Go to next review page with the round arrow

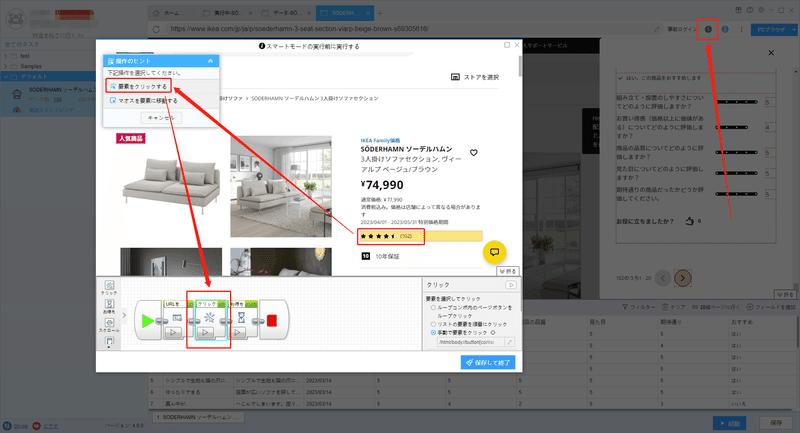tap(683, 278)
